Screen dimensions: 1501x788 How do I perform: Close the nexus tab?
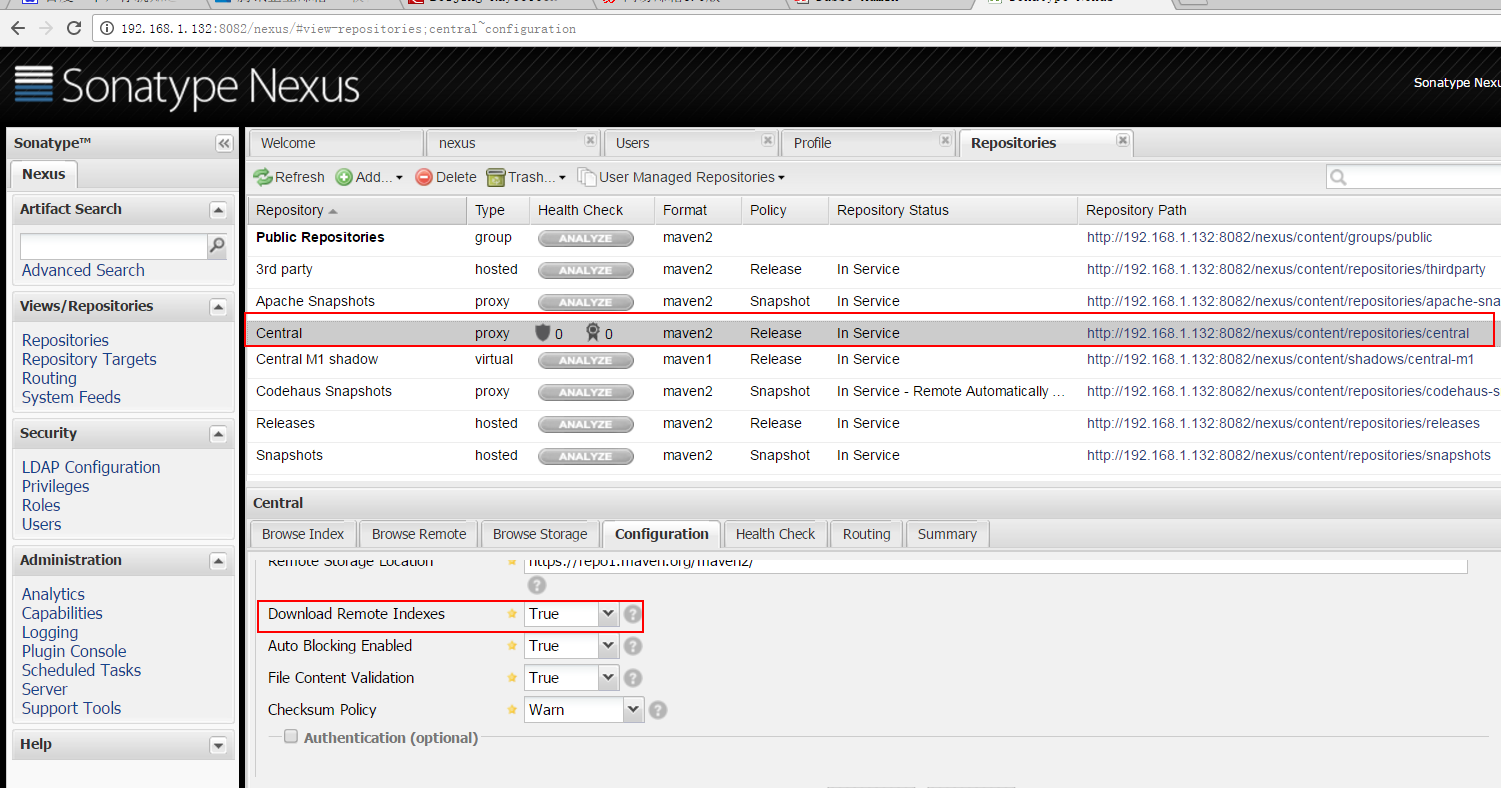590,140
